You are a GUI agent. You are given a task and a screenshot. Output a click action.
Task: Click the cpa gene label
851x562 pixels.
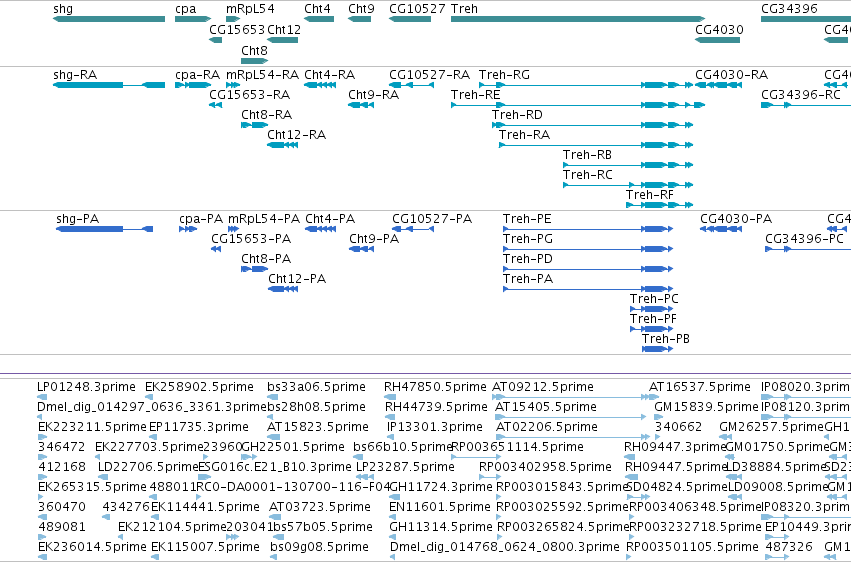coord(186,9)
